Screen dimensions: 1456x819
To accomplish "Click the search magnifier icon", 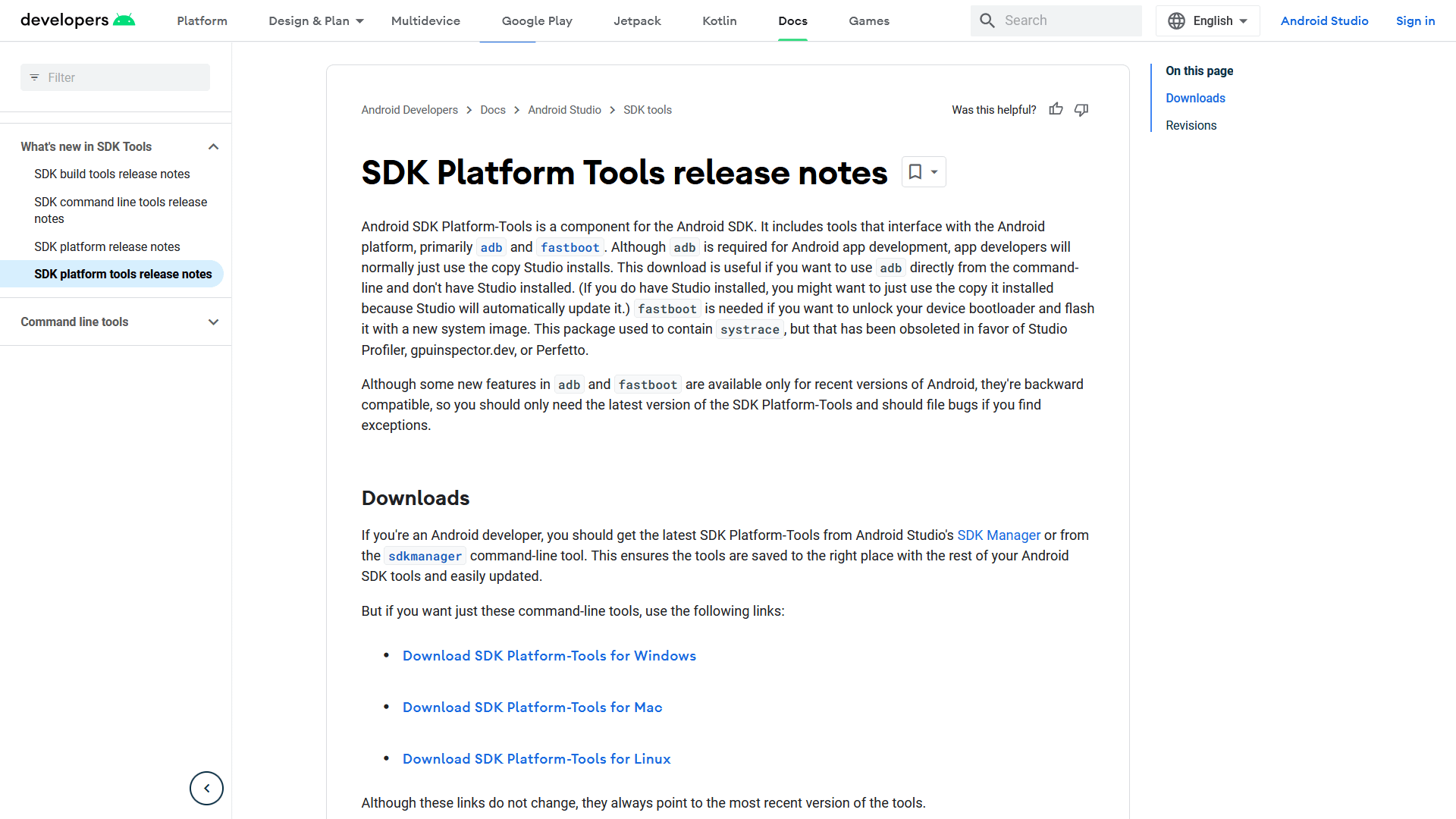I will [987, 20].
